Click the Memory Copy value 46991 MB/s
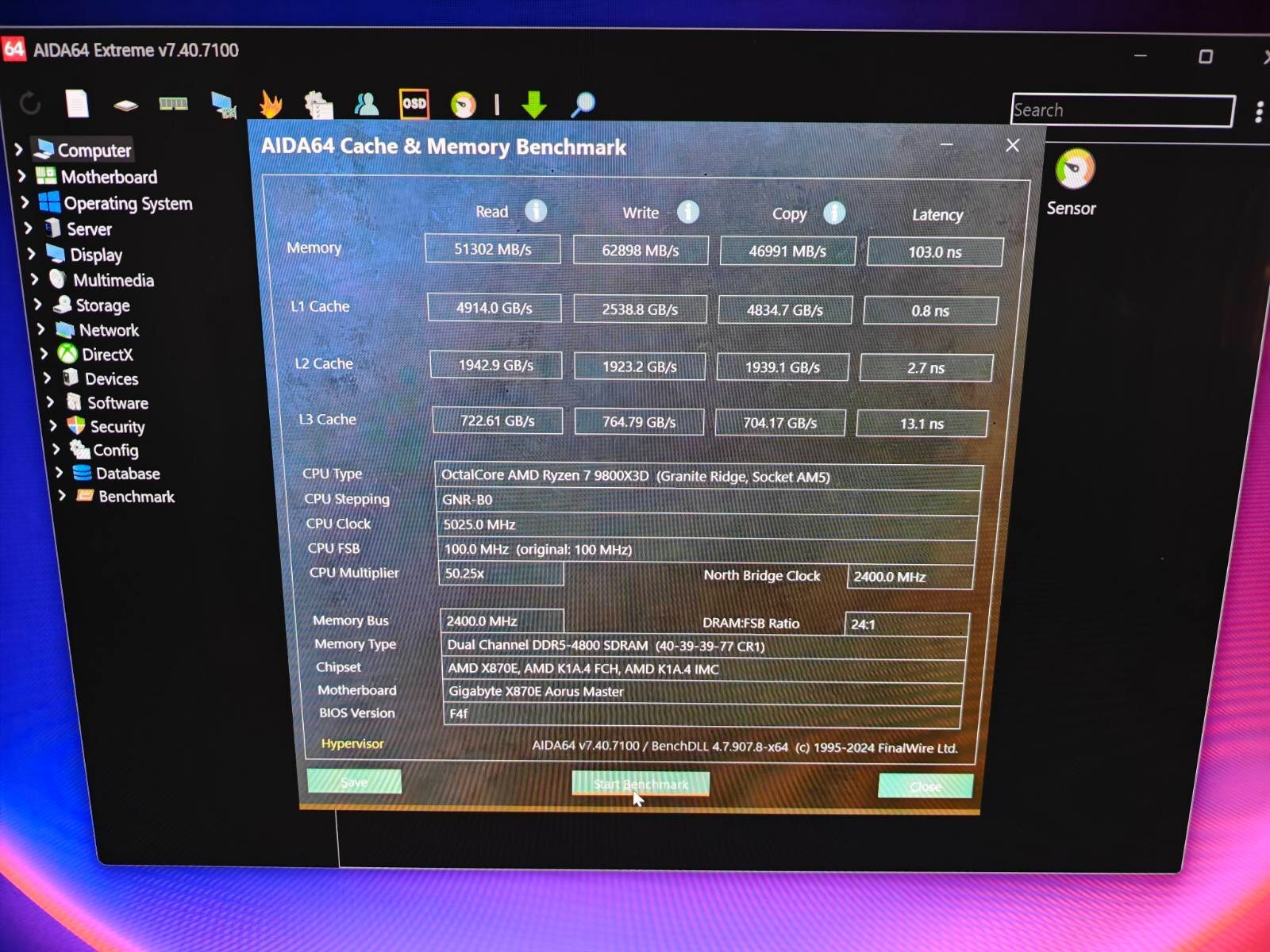Screen dimensions: 1270x952 [787, 251]
